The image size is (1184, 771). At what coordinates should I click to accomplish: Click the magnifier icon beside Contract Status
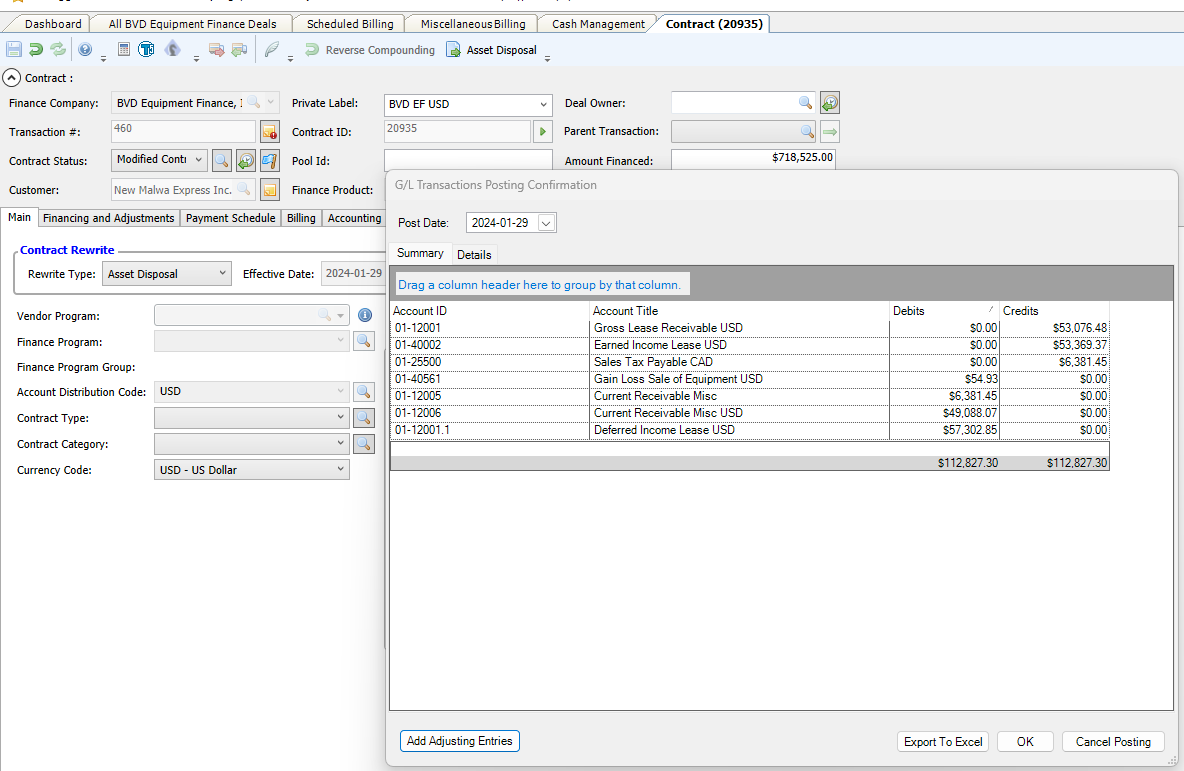click(222, 160)
